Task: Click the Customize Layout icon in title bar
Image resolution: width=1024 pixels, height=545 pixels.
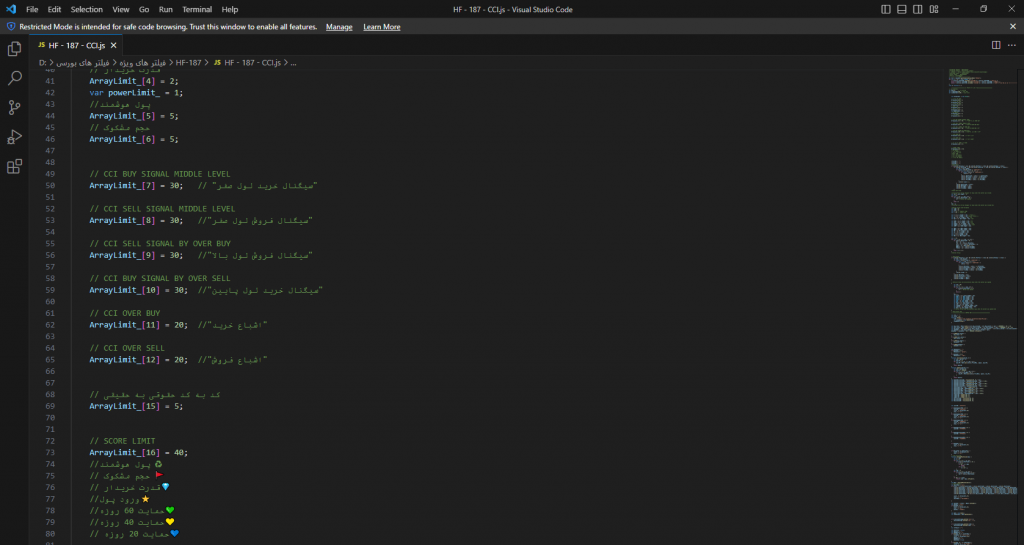Action: pos(936,9)
